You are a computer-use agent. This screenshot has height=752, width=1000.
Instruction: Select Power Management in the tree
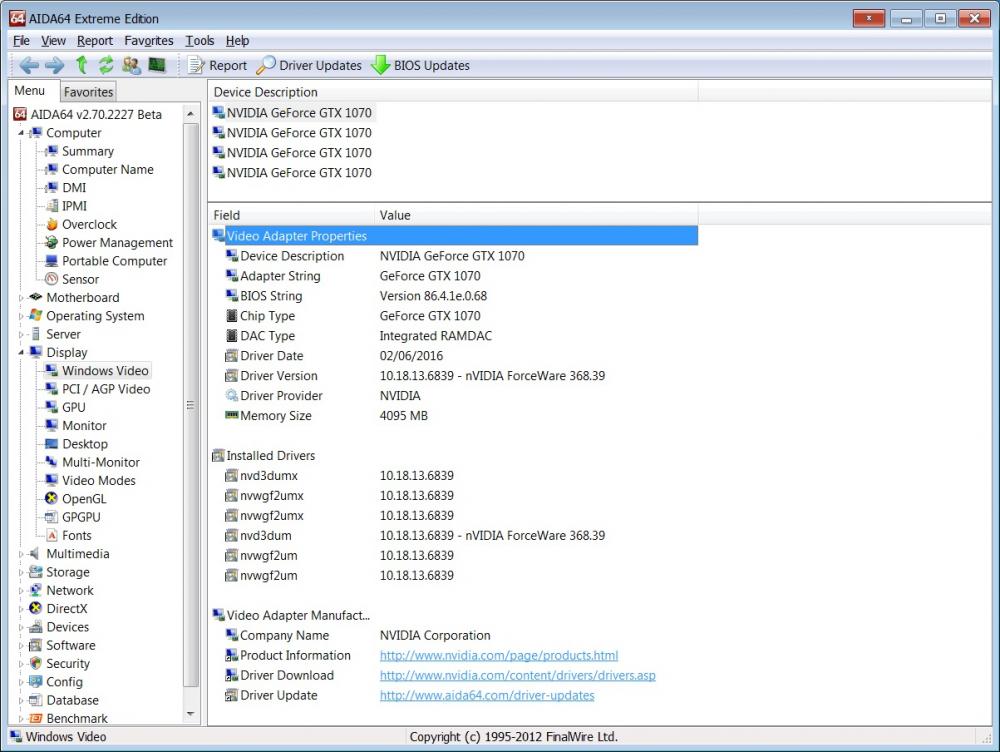(117, 243)
